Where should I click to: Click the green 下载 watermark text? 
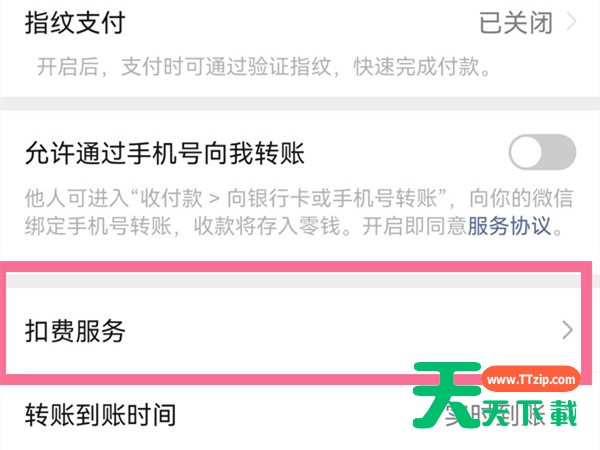pyautogui.click(x=548, y=413)
